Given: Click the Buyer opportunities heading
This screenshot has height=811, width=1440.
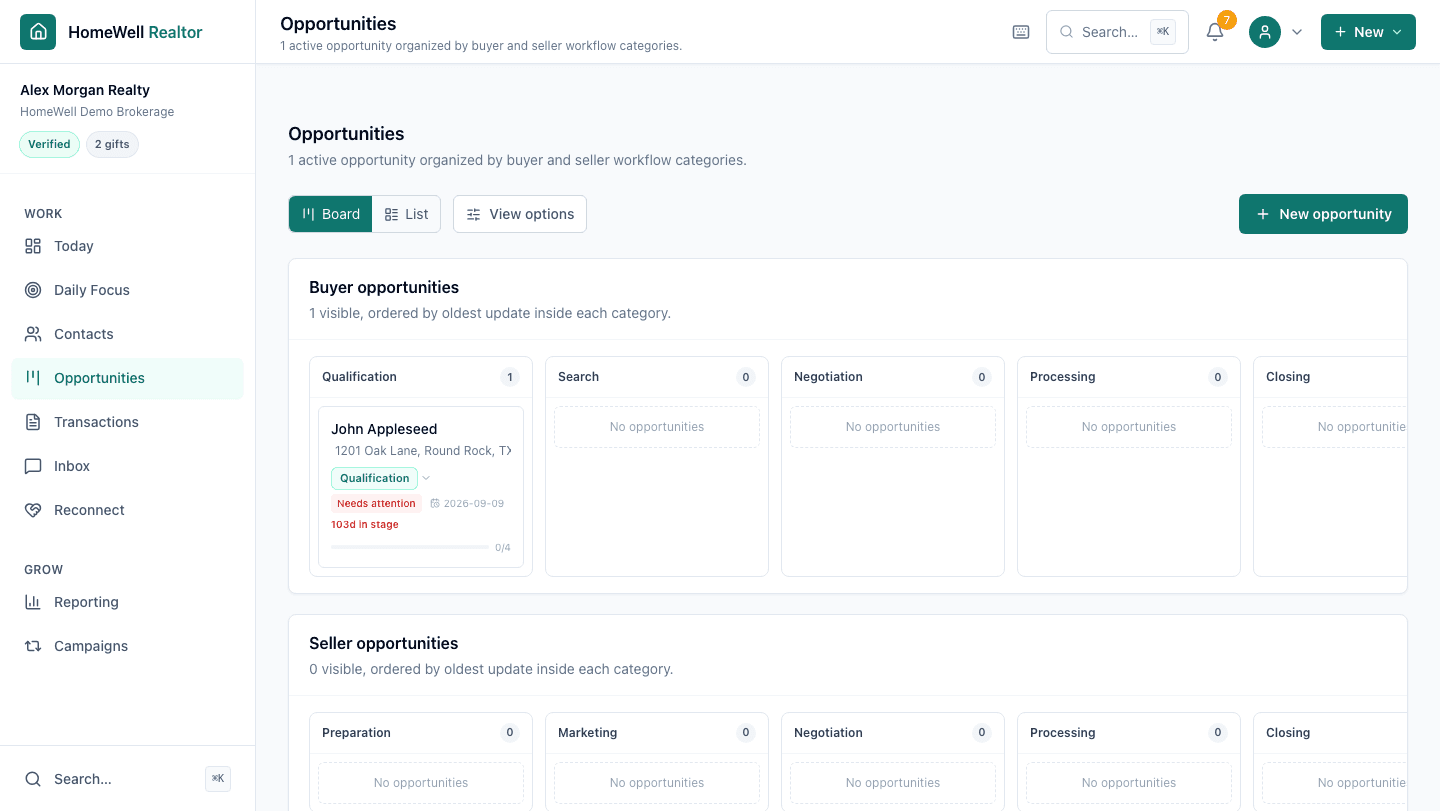Looking at the screenshot, I should click(384, 287).
